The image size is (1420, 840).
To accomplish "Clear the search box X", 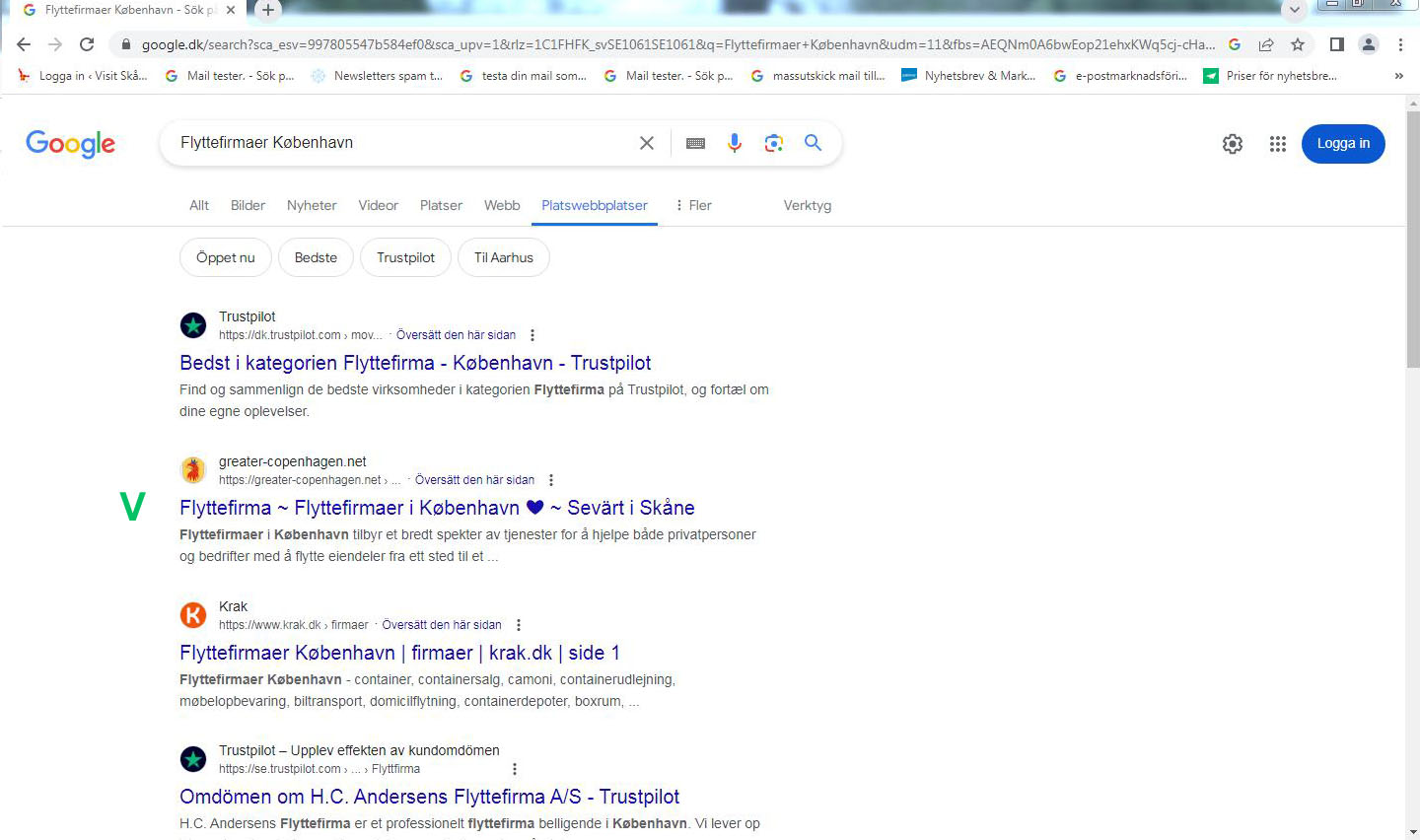I will point(647,143).
